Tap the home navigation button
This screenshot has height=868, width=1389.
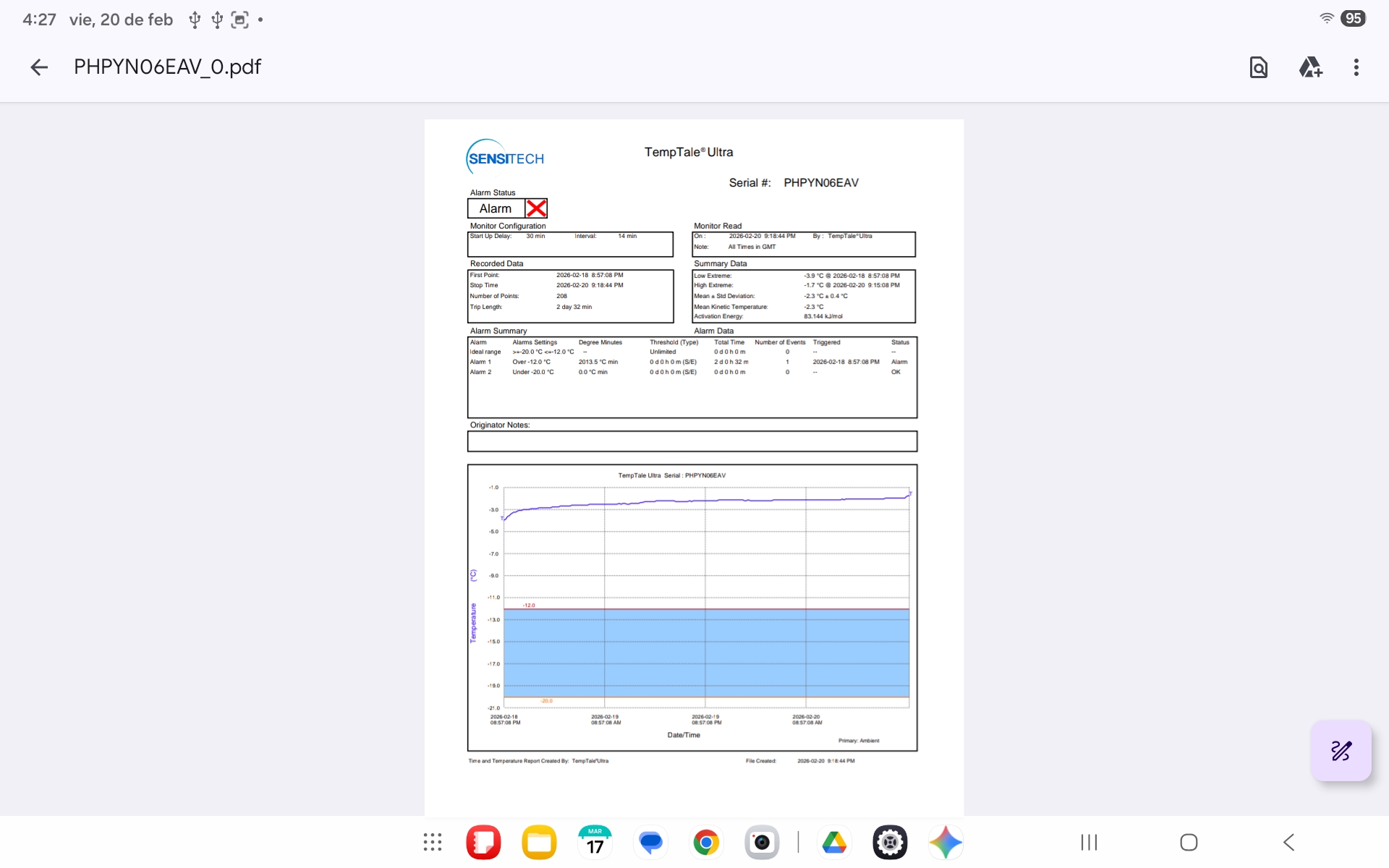(x=1189, y=842)
